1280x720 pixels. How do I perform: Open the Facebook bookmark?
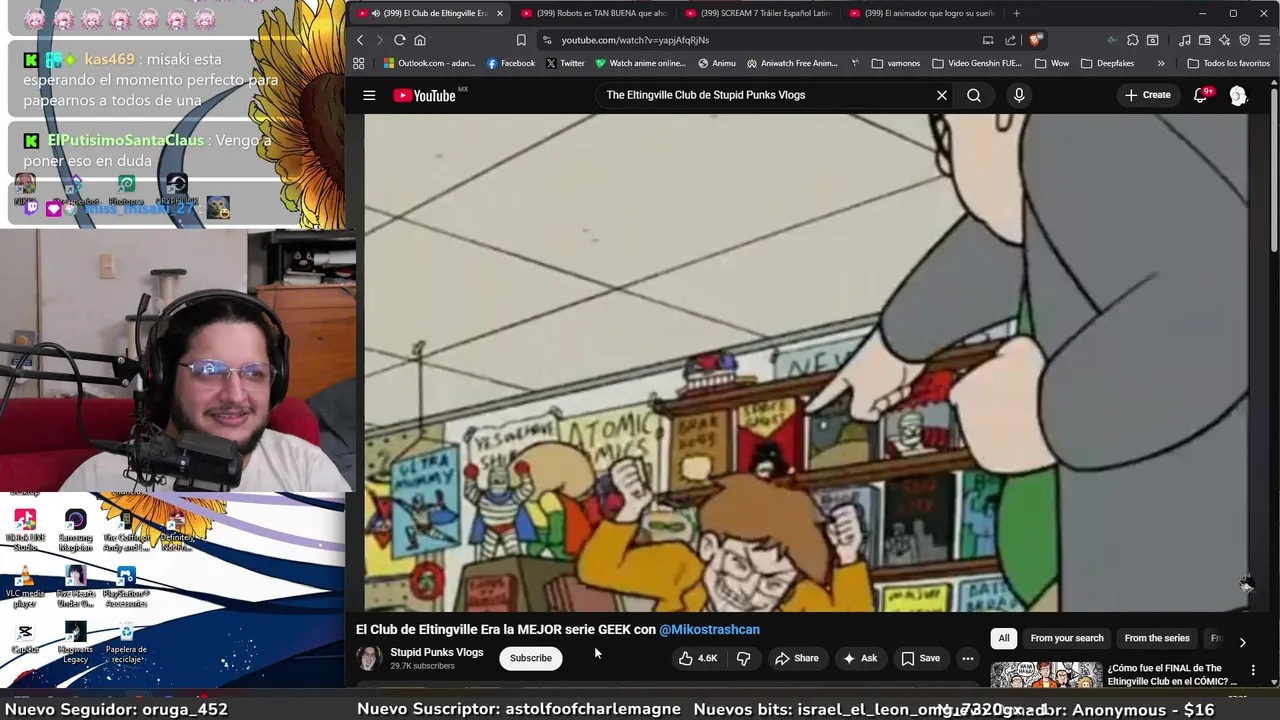(511, 63)
